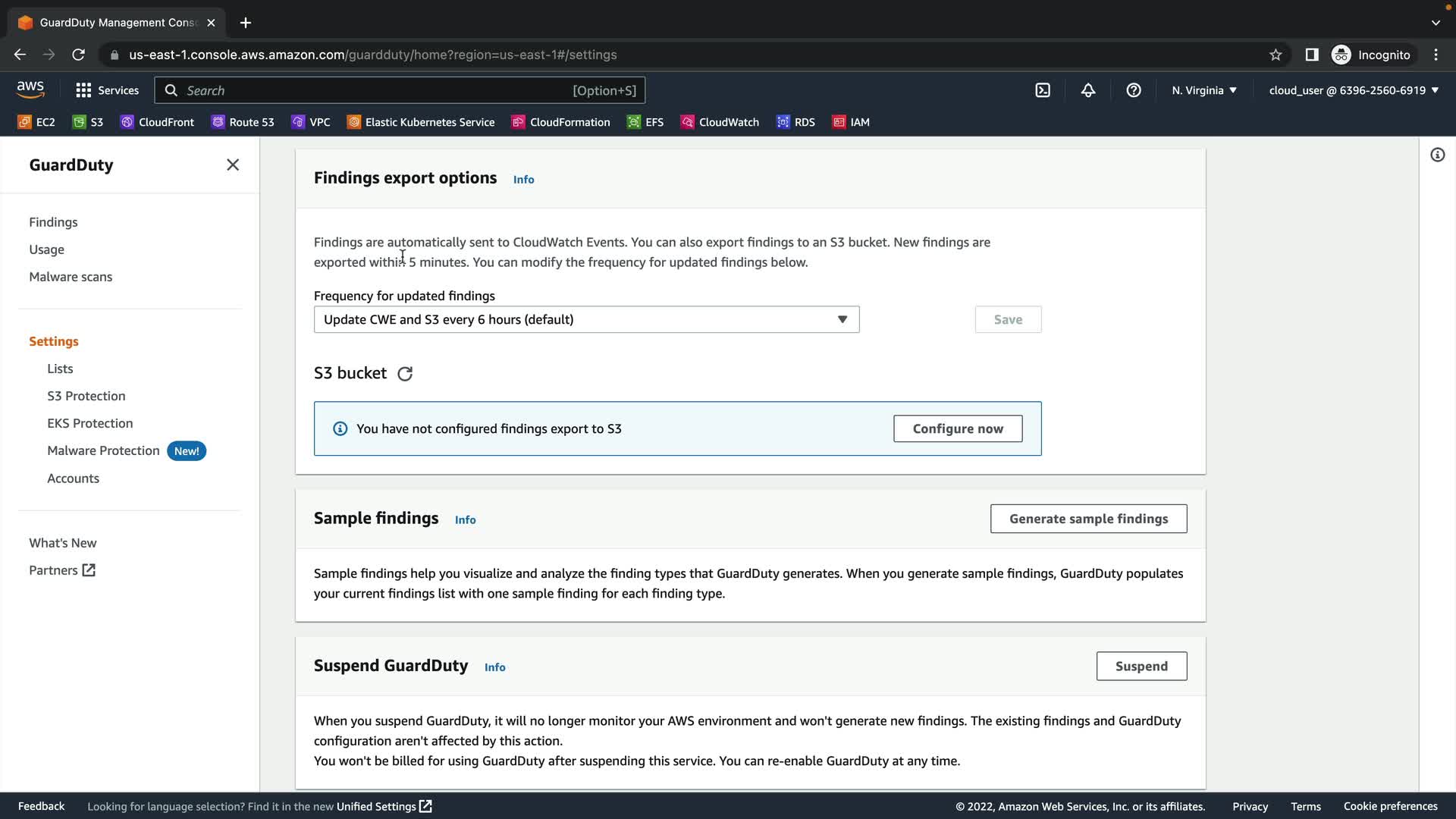The image size is (1456, 819).
Task: Click Configure now for S3 export
Action: click(958, 428)
